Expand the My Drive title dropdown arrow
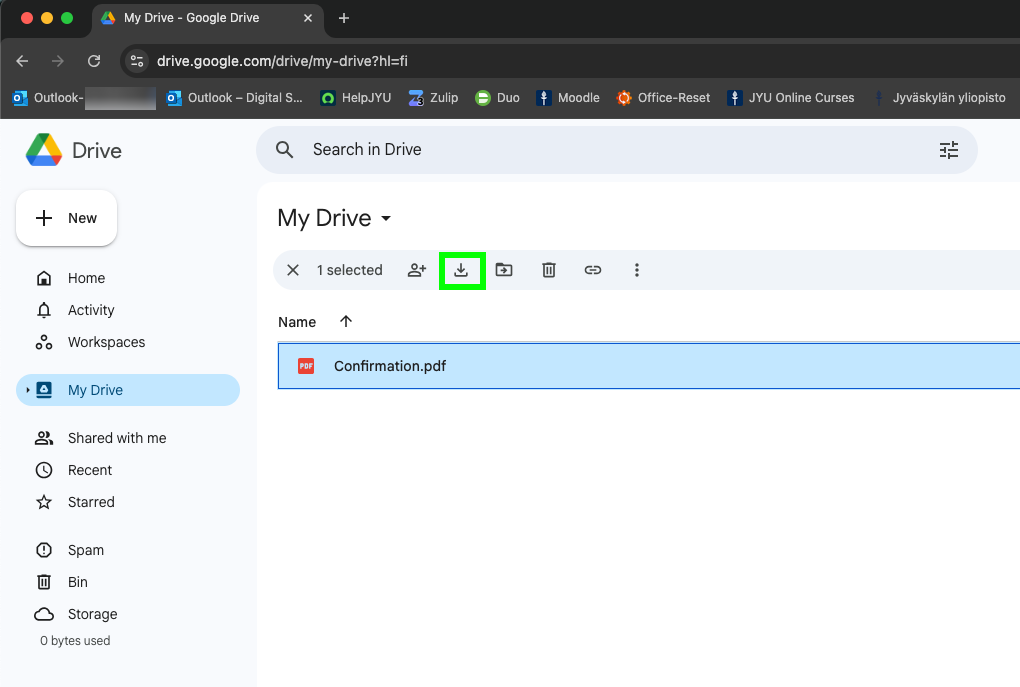Viewport: 1020px width, 687px height. (386, 219)
